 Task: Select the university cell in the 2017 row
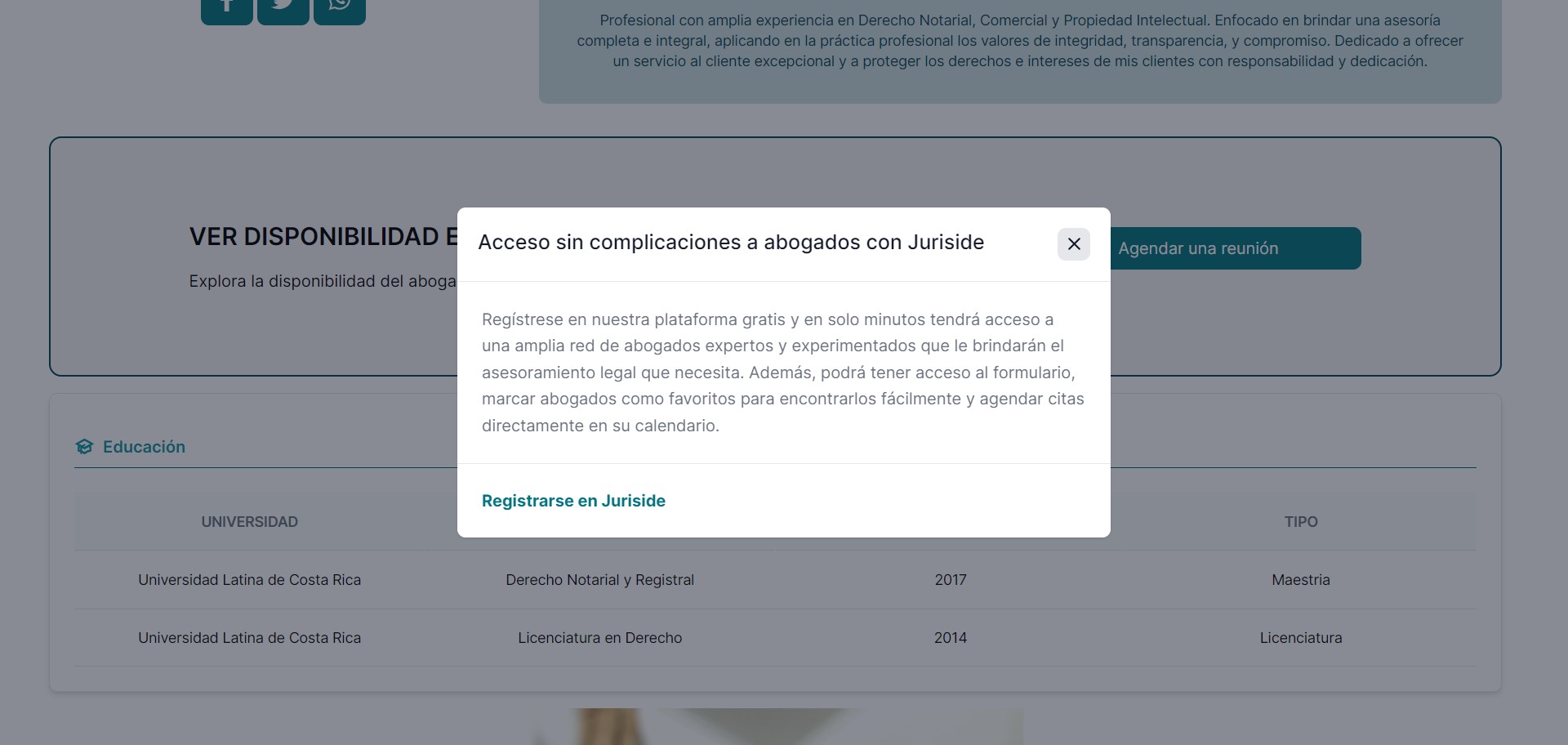tap(250, 580)
